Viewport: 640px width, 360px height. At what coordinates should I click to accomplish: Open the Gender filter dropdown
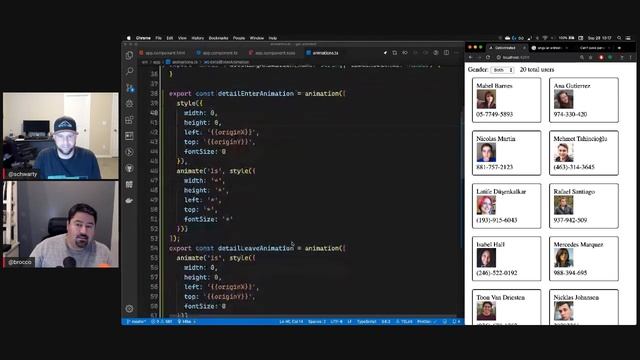pyautogui.click(x=502, y=70)
